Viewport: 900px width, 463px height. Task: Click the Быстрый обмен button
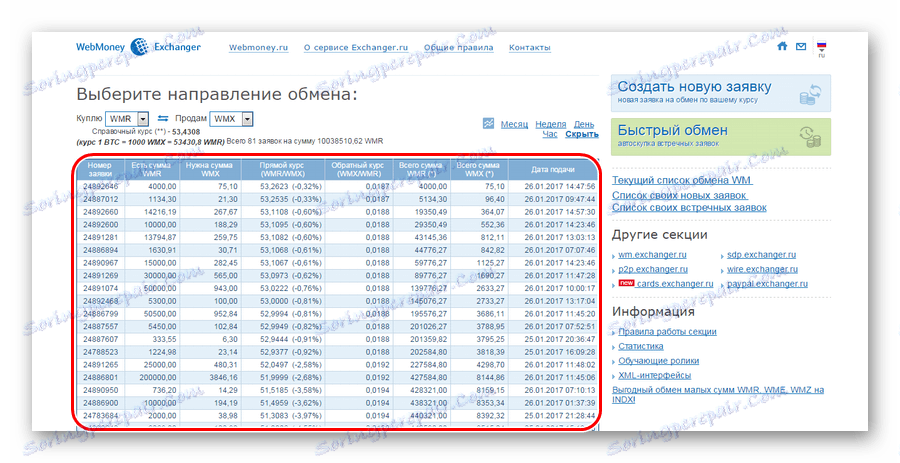[x=720, y=137]
